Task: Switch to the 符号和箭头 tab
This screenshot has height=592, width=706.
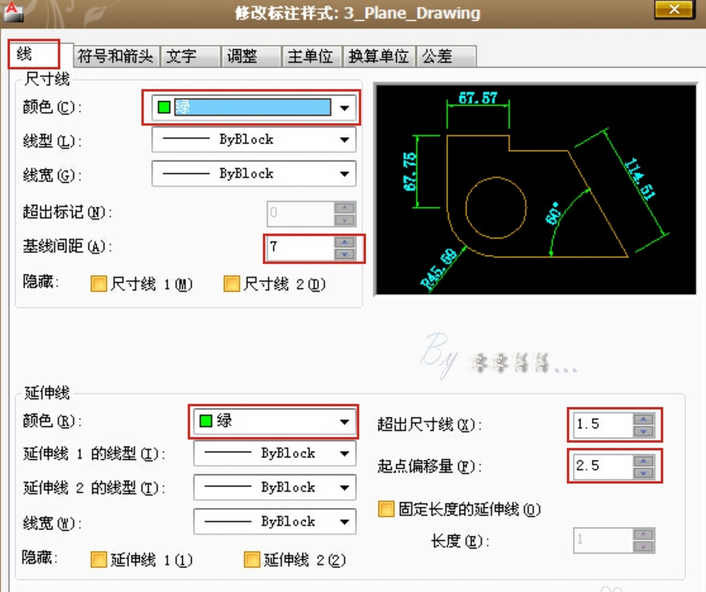Action: tap(117, 56)
